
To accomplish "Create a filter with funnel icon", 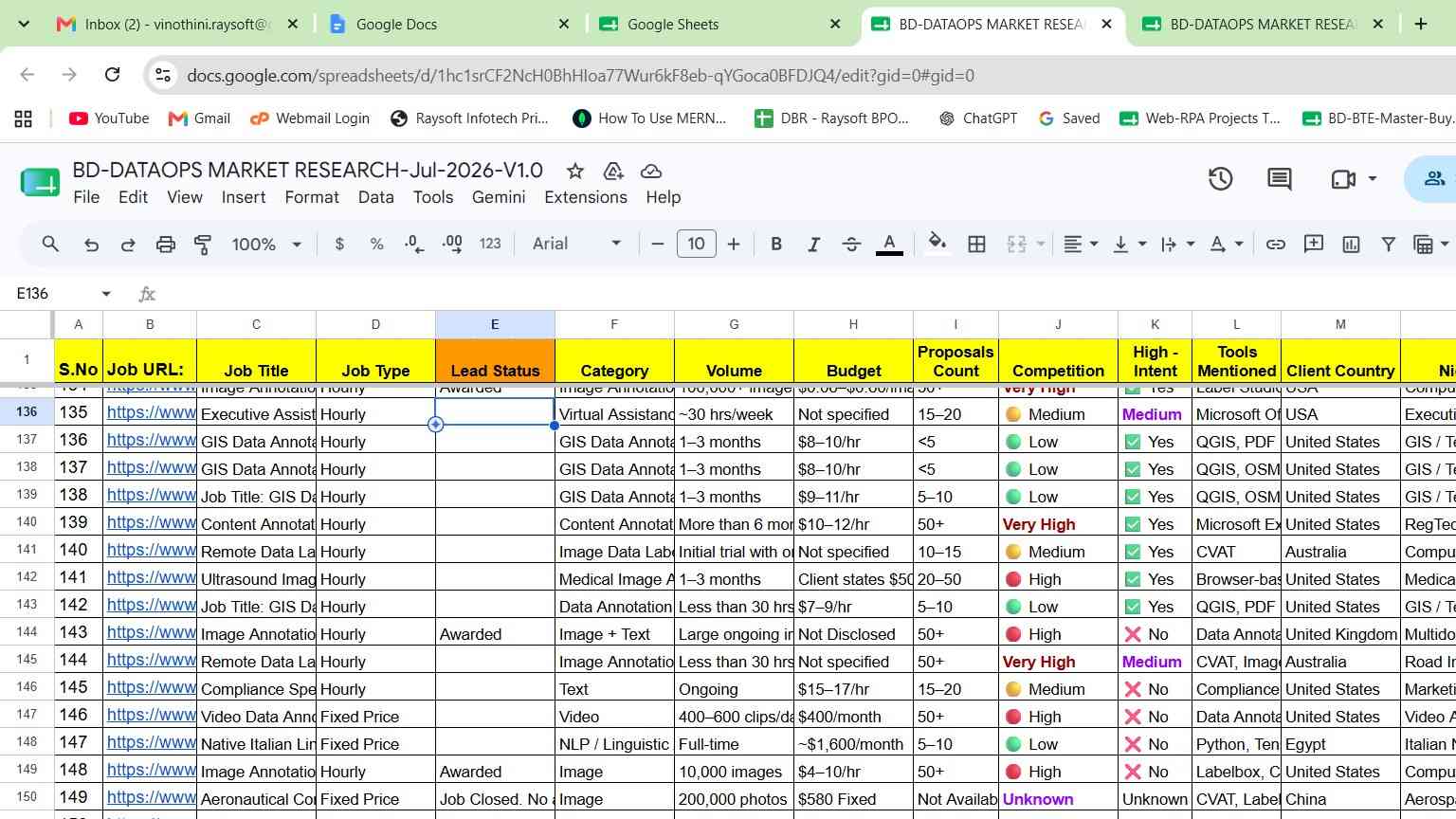I will coord(1388,245).
